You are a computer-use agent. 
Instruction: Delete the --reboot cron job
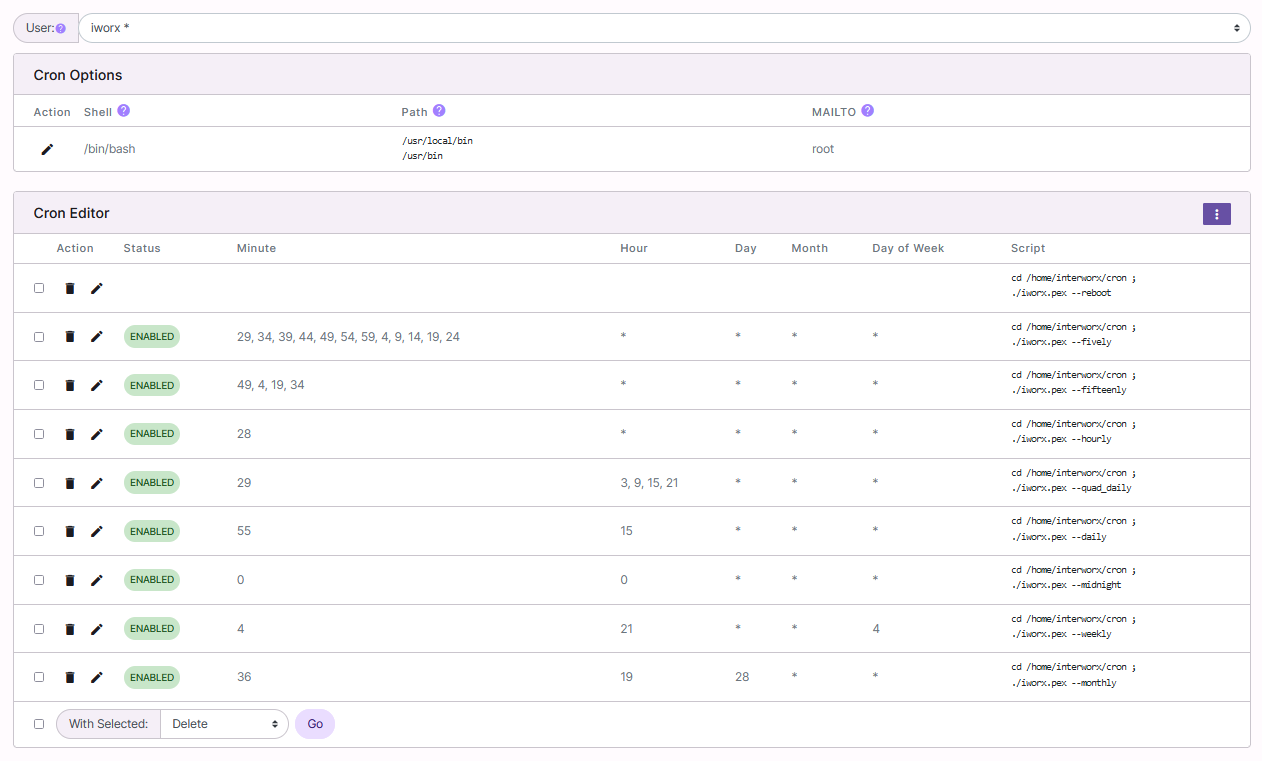pos(70,288)
